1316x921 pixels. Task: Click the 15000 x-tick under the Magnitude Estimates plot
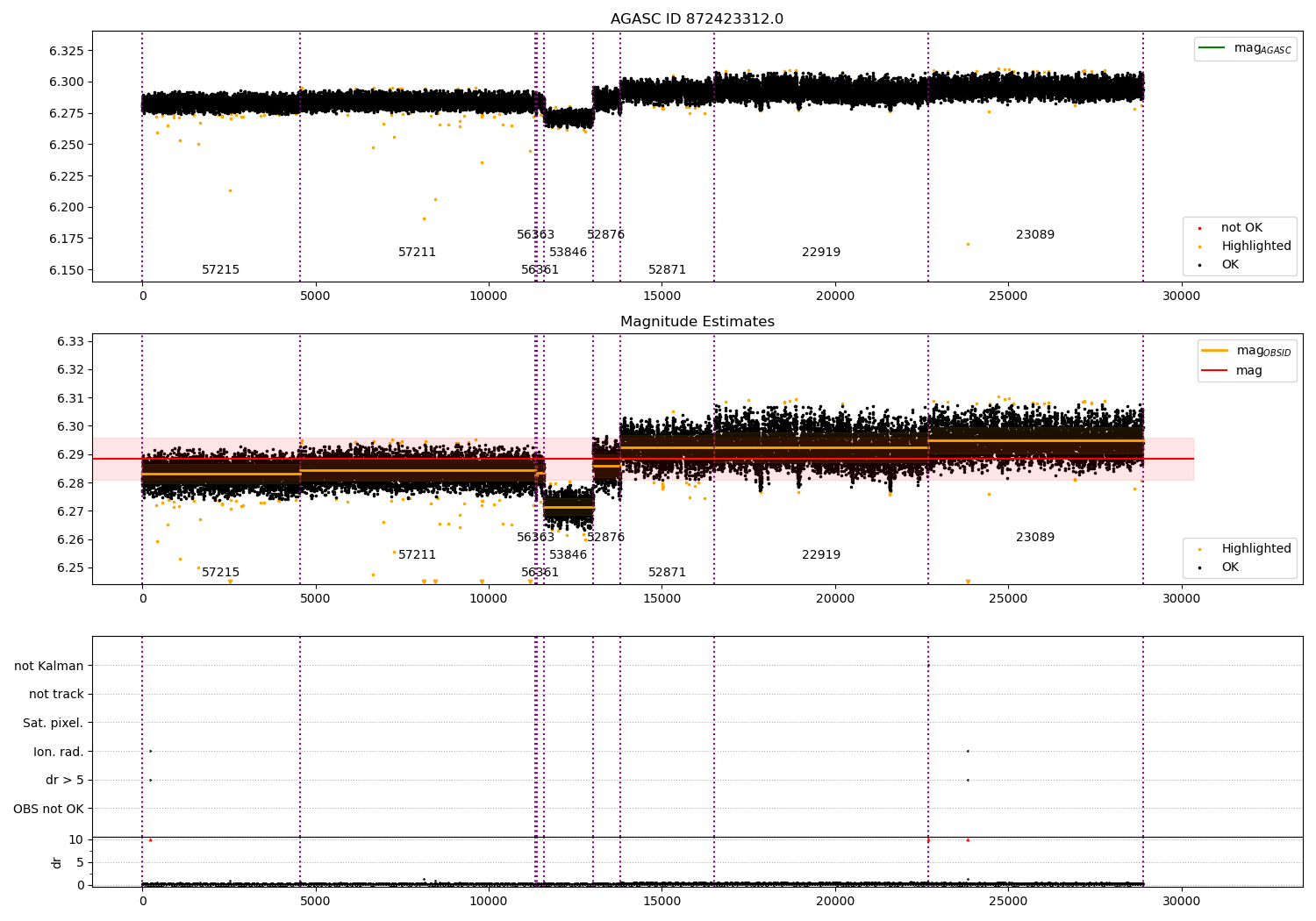(662, 599)
